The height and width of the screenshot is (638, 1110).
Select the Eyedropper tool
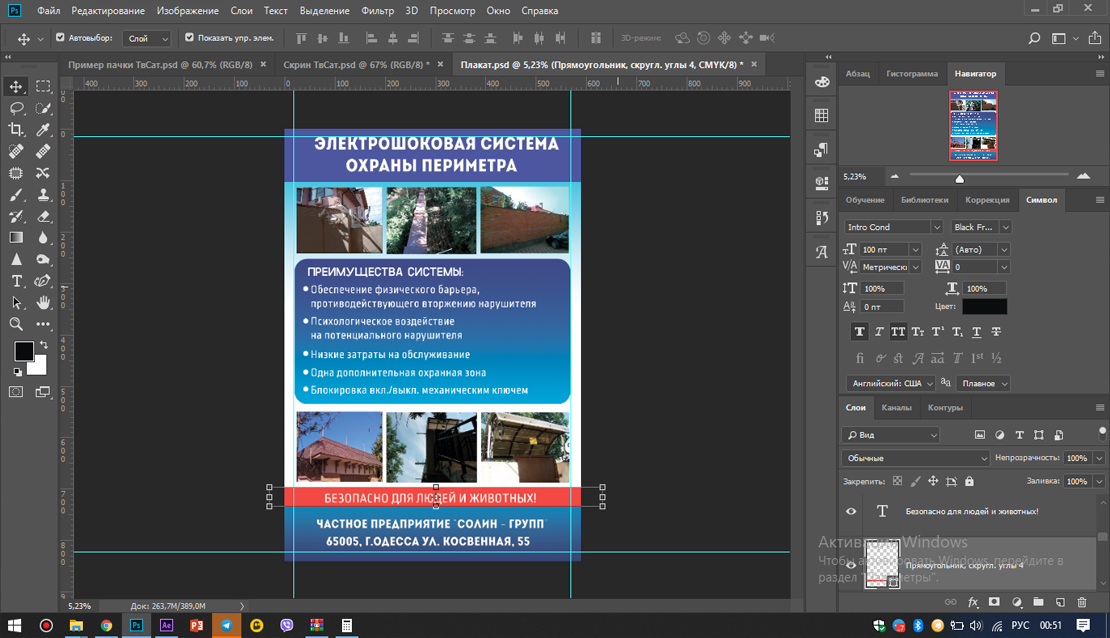[43, 130]
